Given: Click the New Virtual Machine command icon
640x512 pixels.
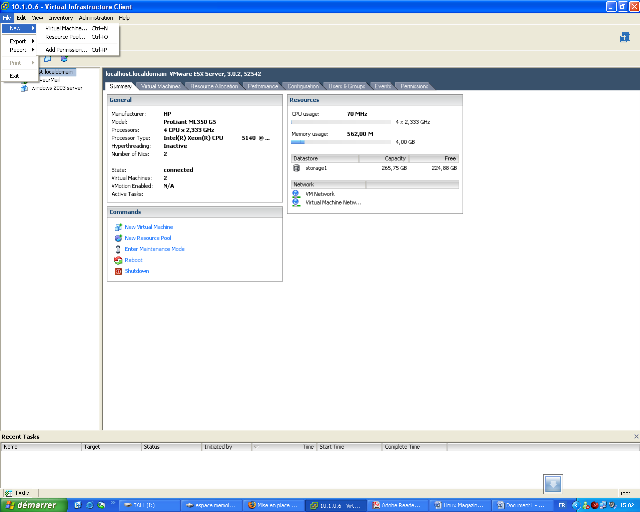Looking at the screenshot, I should pos(118,227).
